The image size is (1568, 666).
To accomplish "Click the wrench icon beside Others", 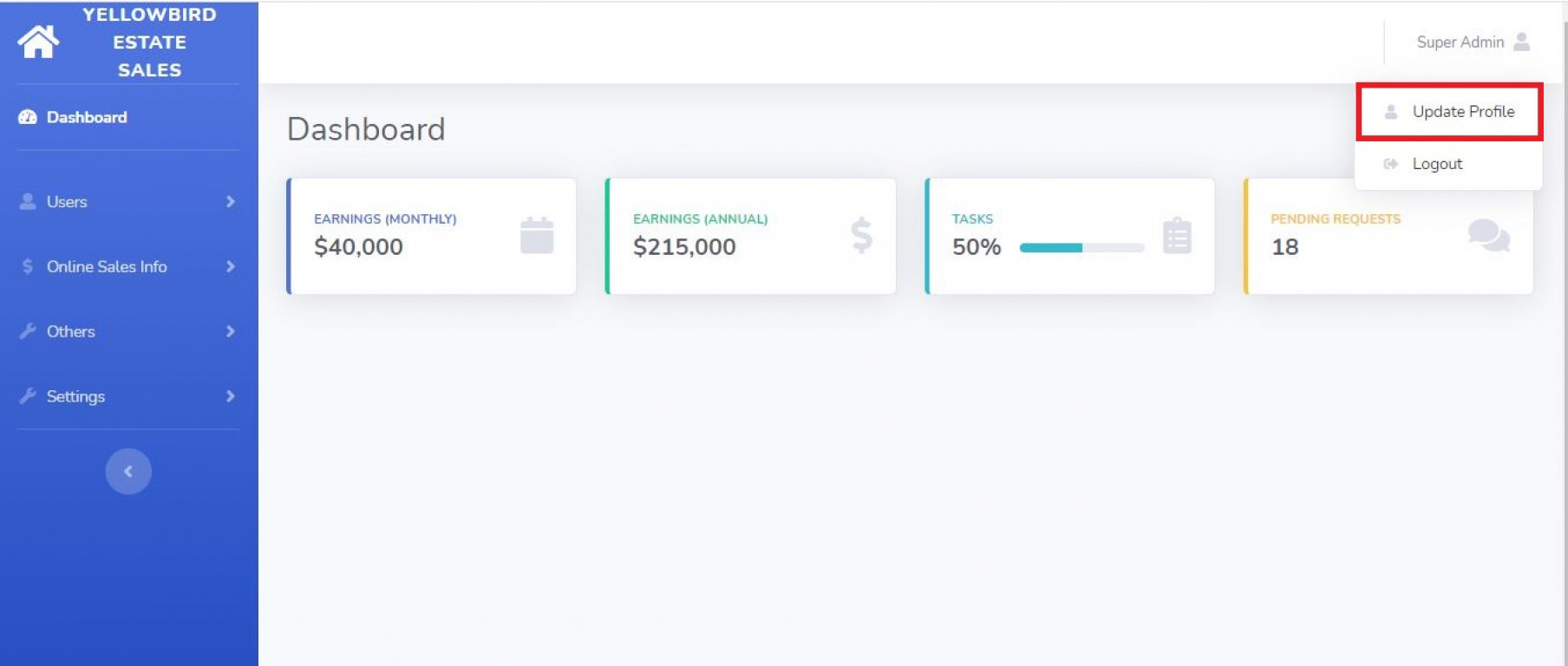I will (28, 331).
